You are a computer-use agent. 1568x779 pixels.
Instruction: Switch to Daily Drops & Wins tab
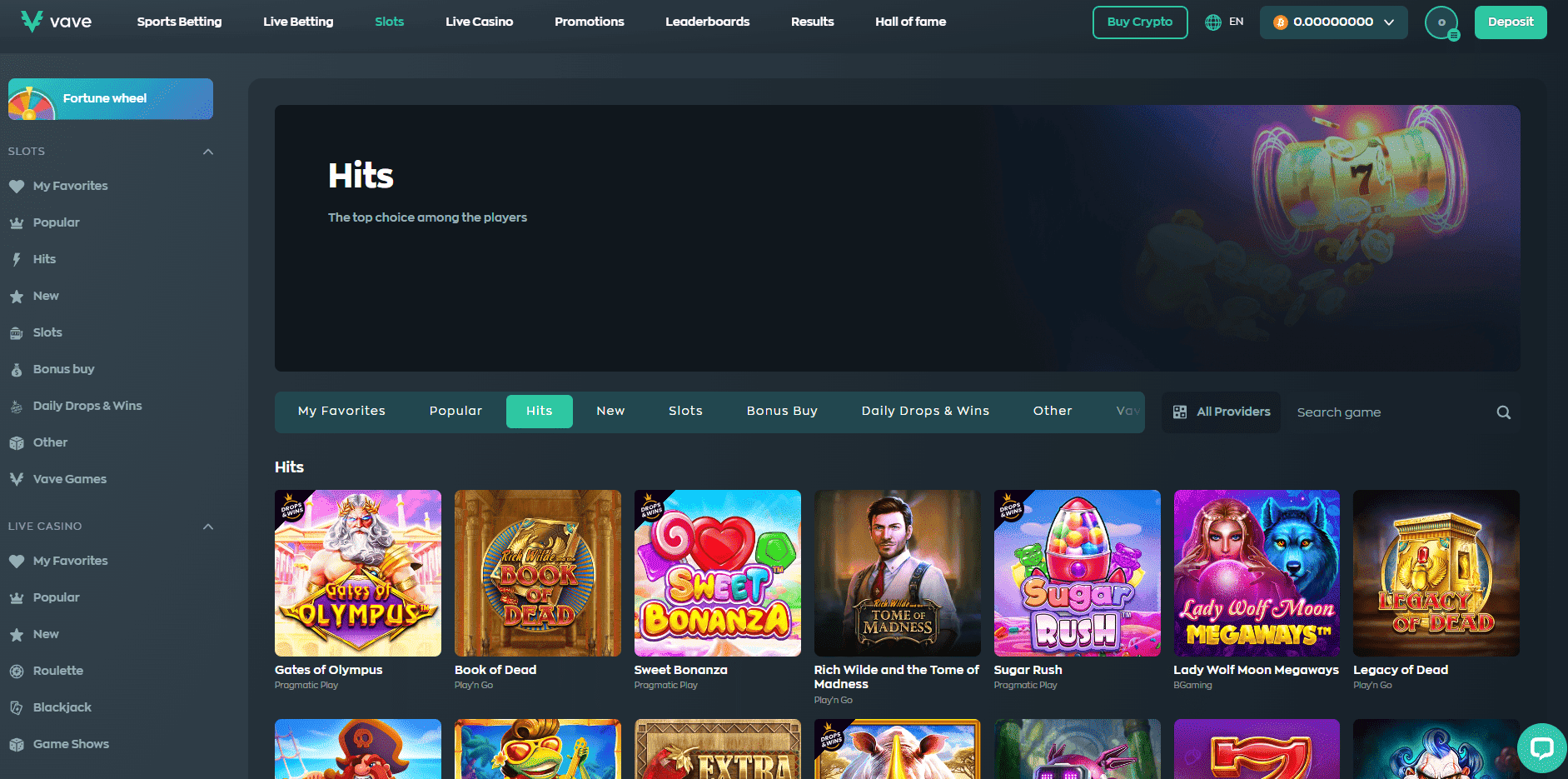click(925, 412)
